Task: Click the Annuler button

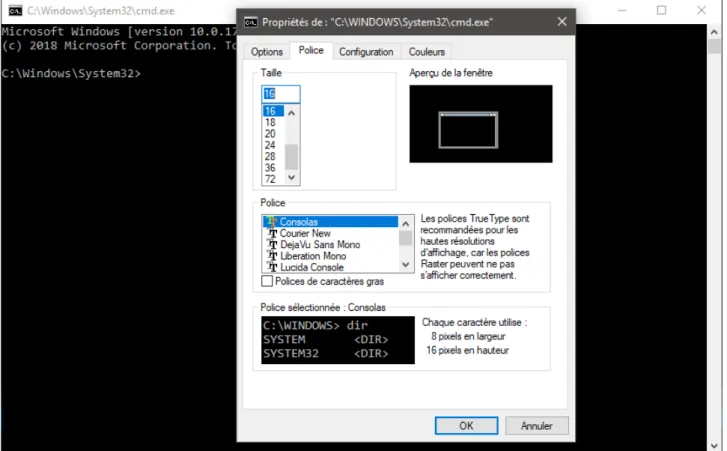Action: click(x=537, y=426)
